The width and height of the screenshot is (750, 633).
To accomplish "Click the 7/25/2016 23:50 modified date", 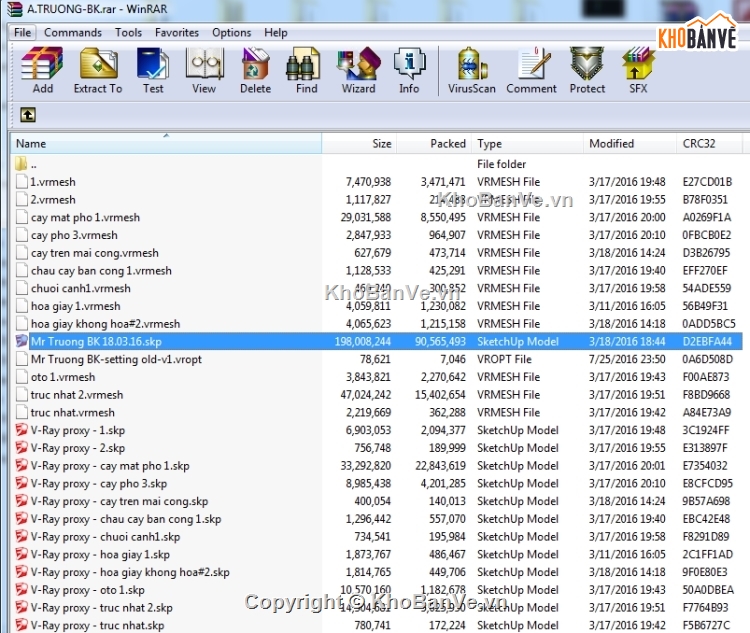I will coord(627,359).
